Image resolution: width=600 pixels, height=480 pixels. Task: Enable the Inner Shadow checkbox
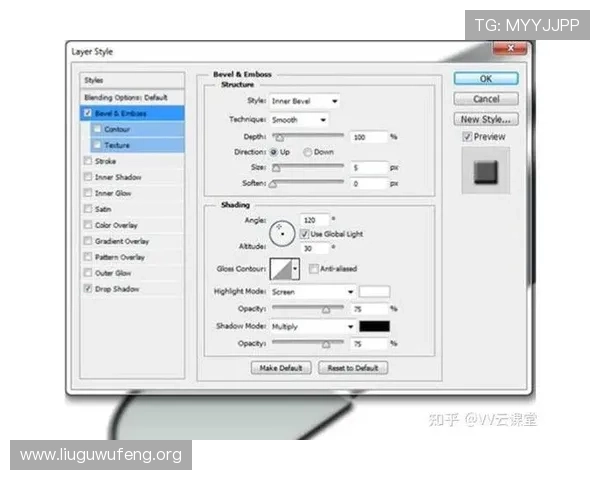pyautogui.click(x=88, y=177)
